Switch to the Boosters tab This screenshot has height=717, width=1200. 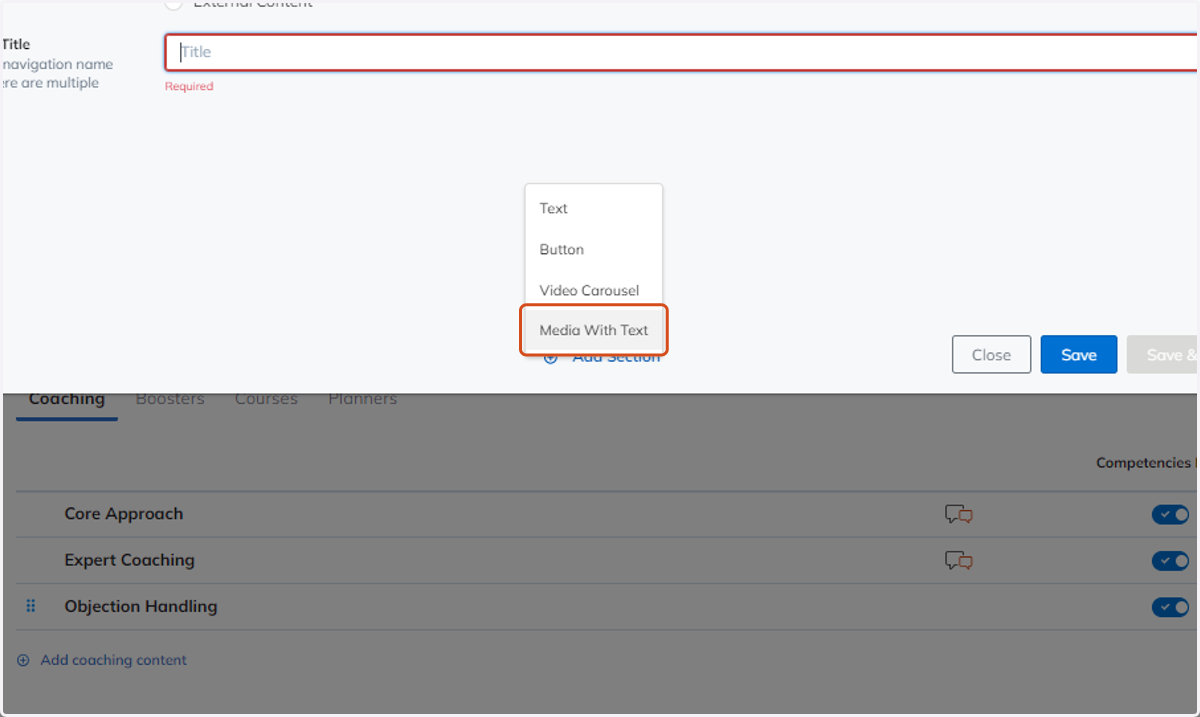(170, 399)
